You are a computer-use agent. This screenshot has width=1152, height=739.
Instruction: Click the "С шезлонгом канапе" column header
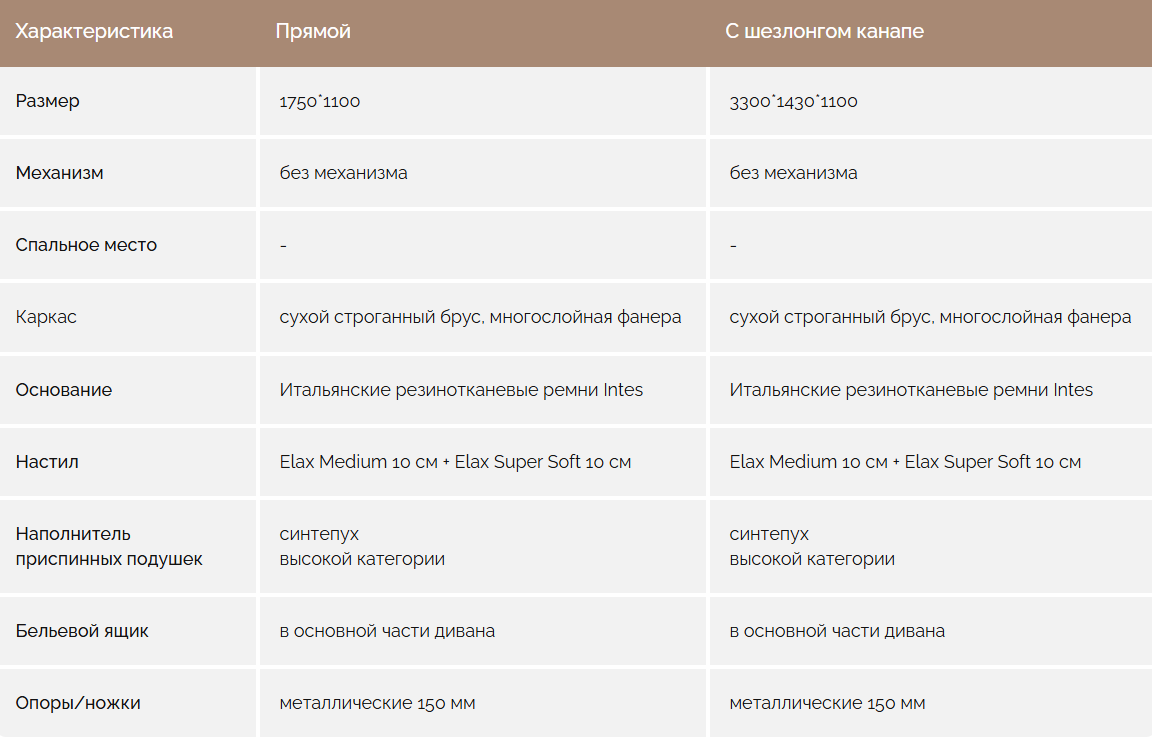point(824,31)
